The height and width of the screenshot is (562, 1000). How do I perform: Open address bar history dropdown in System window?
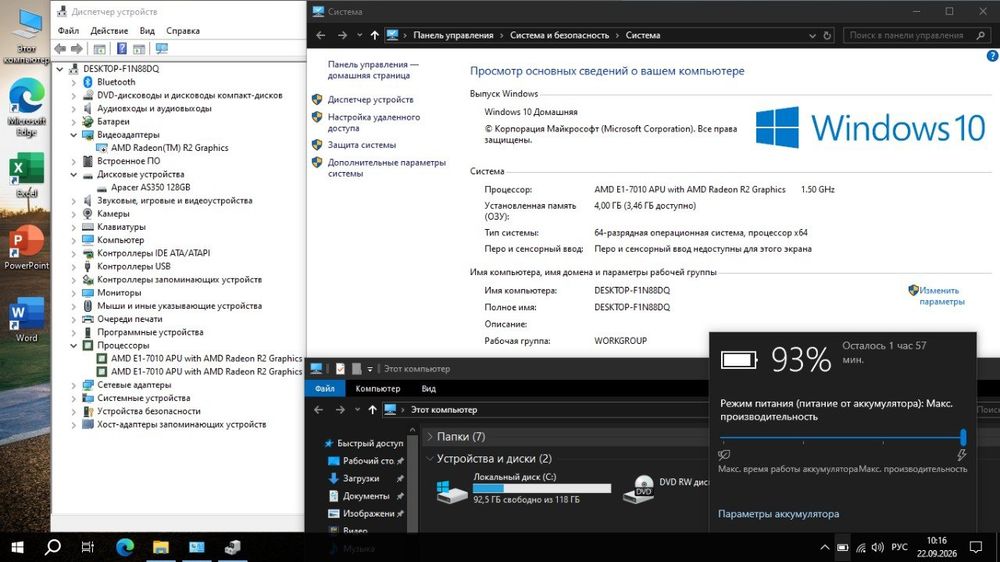click(812, 36)
